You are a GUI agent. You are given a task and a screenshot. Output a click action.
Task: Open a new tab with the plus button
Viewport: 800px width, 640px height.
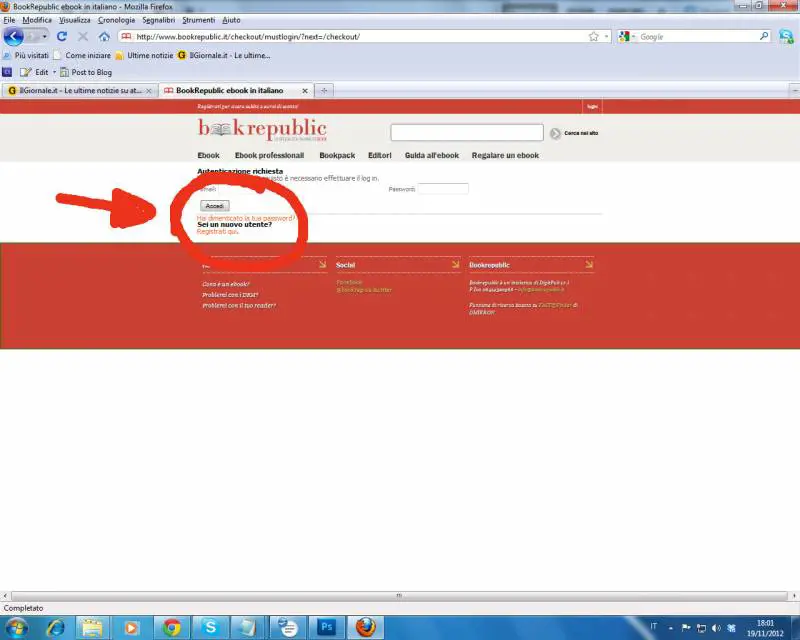323,90
